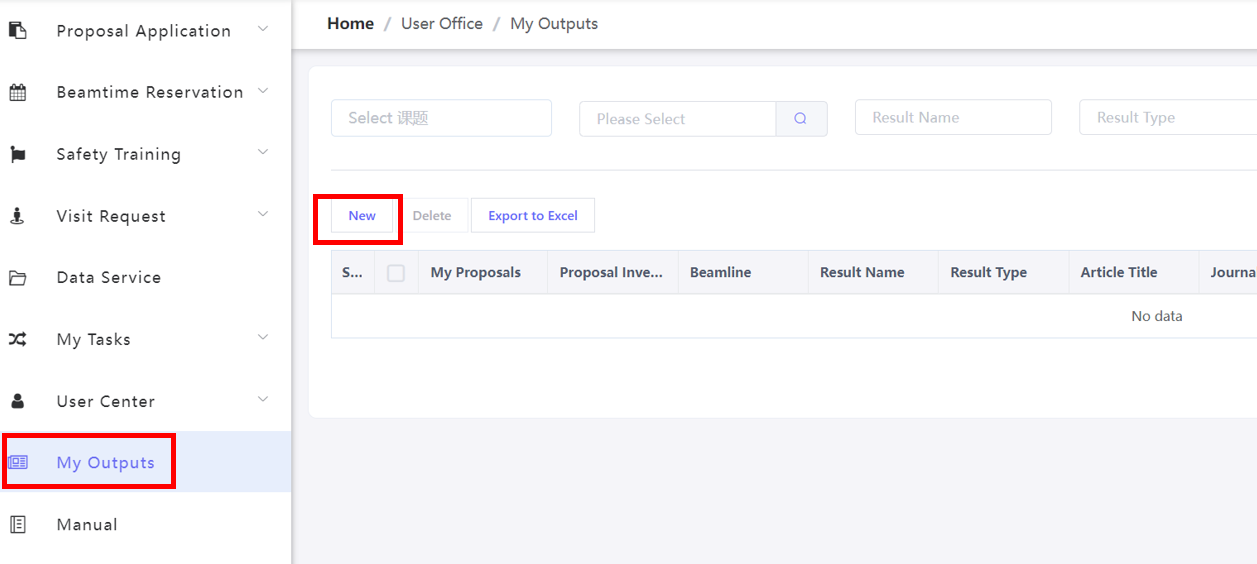Expand the Beamtime Reservation submenu arrow
Screen dimensions: 1257x564
coord(263,91)
